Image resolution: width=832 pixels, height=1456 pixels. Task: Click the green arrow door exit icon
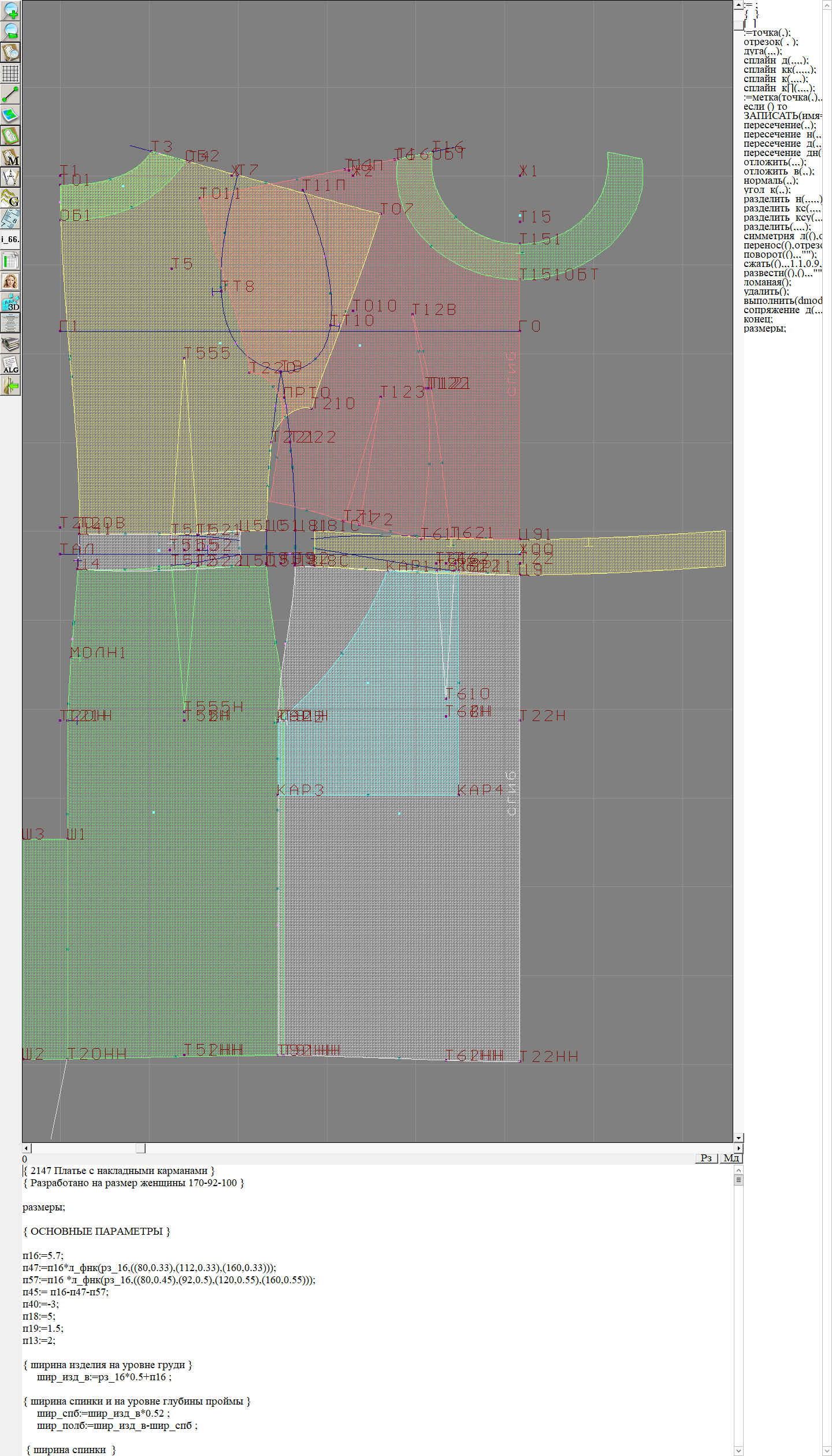(x=10, y=385)
